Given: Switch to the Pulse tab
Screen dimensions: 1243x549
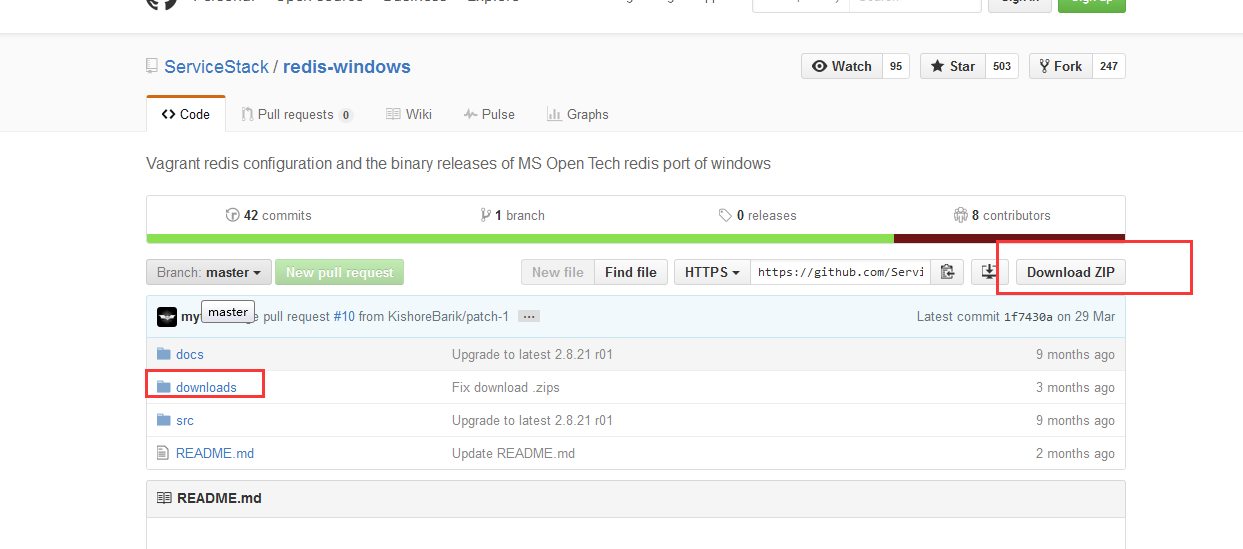Looking at the screenshot, I should (489, 114).
